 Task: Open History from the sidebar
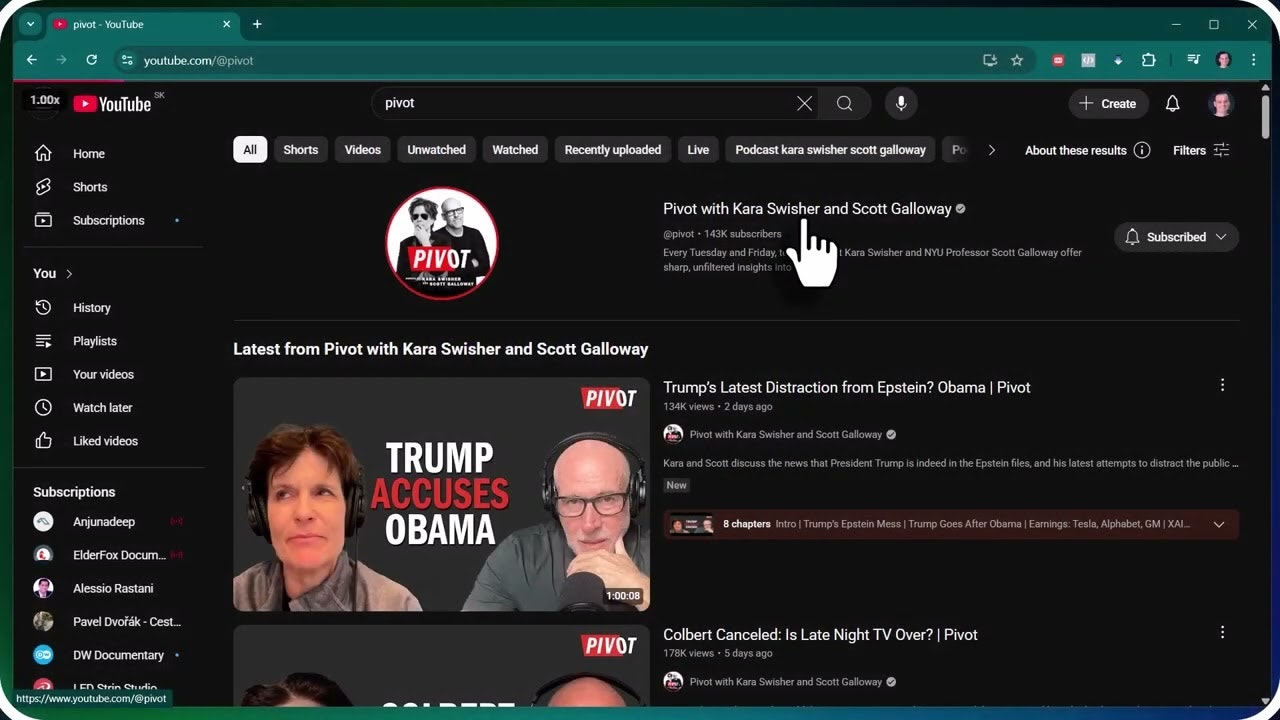(91, 307)
